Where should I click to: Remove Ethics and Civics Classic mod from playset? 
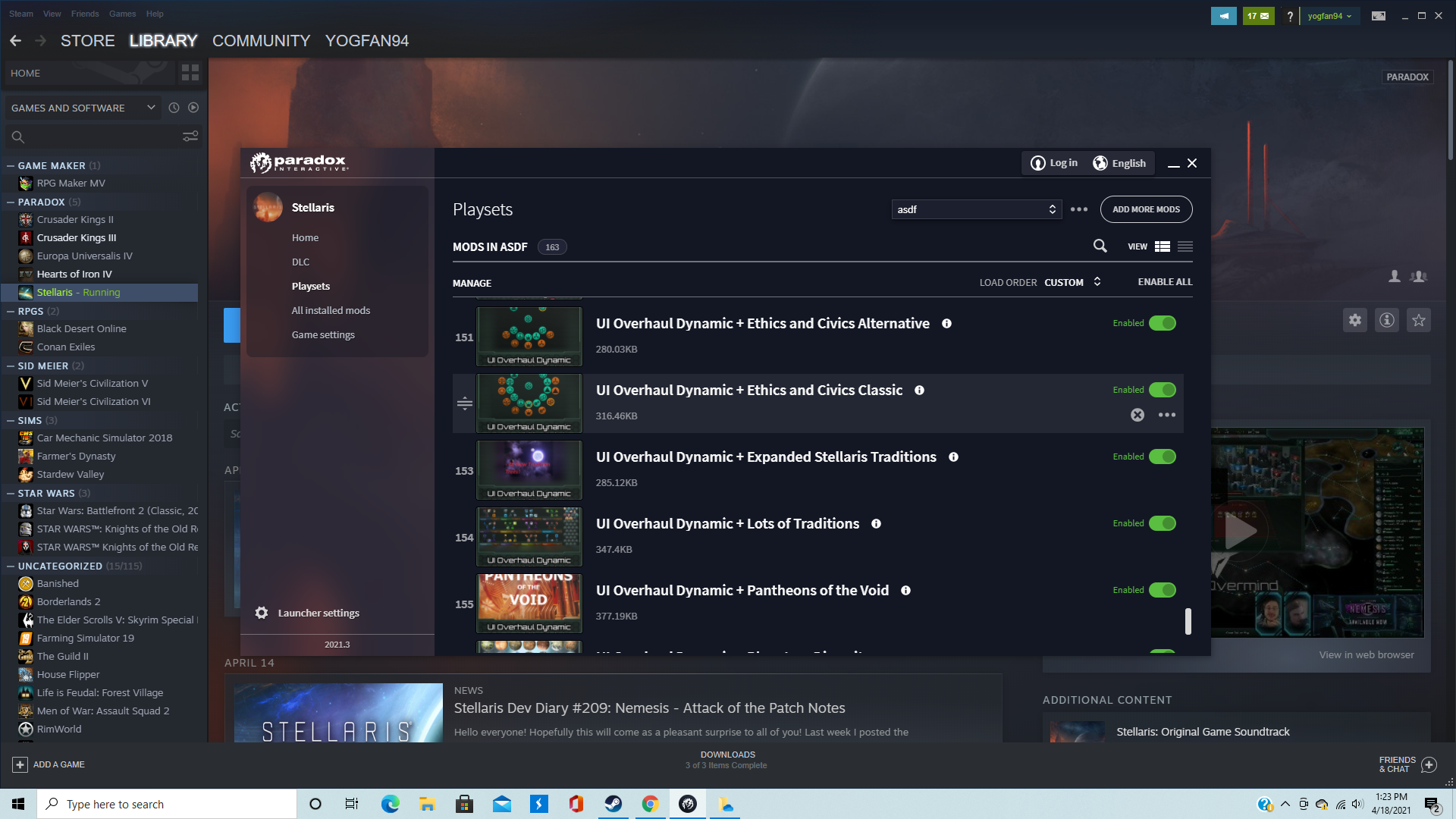tap(1137, 415)
